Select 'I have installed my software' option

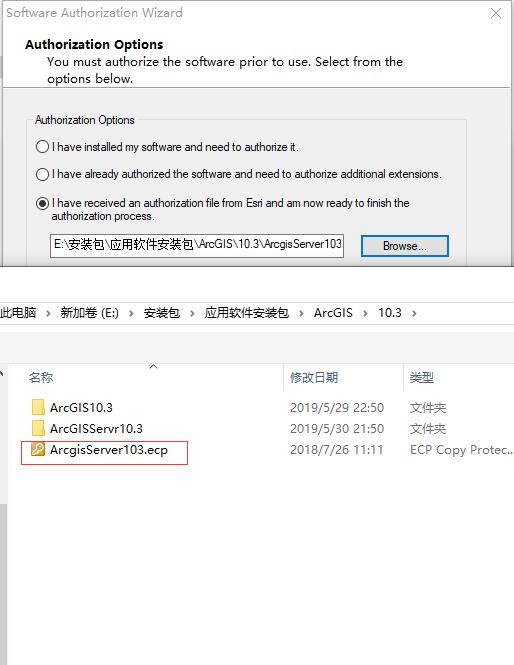click(42, 147)
